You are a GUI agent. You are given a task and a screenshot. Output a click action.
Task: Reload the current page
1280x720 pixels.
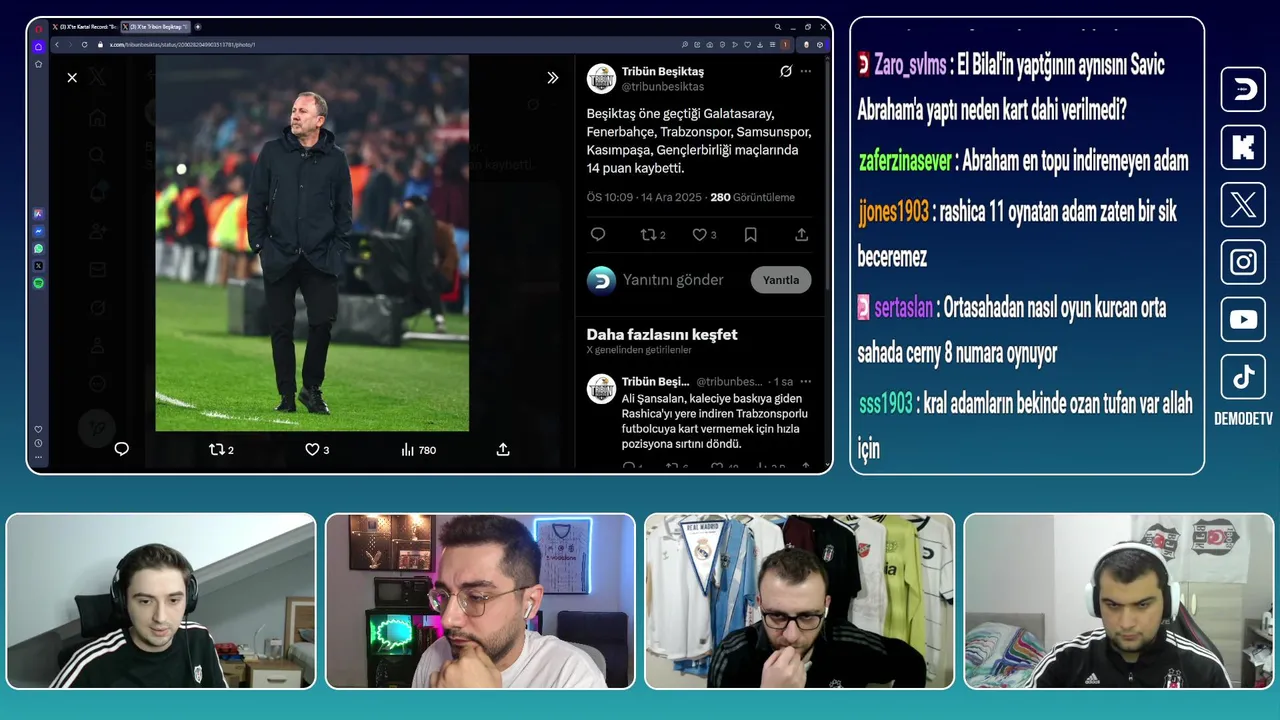[85, 44]
